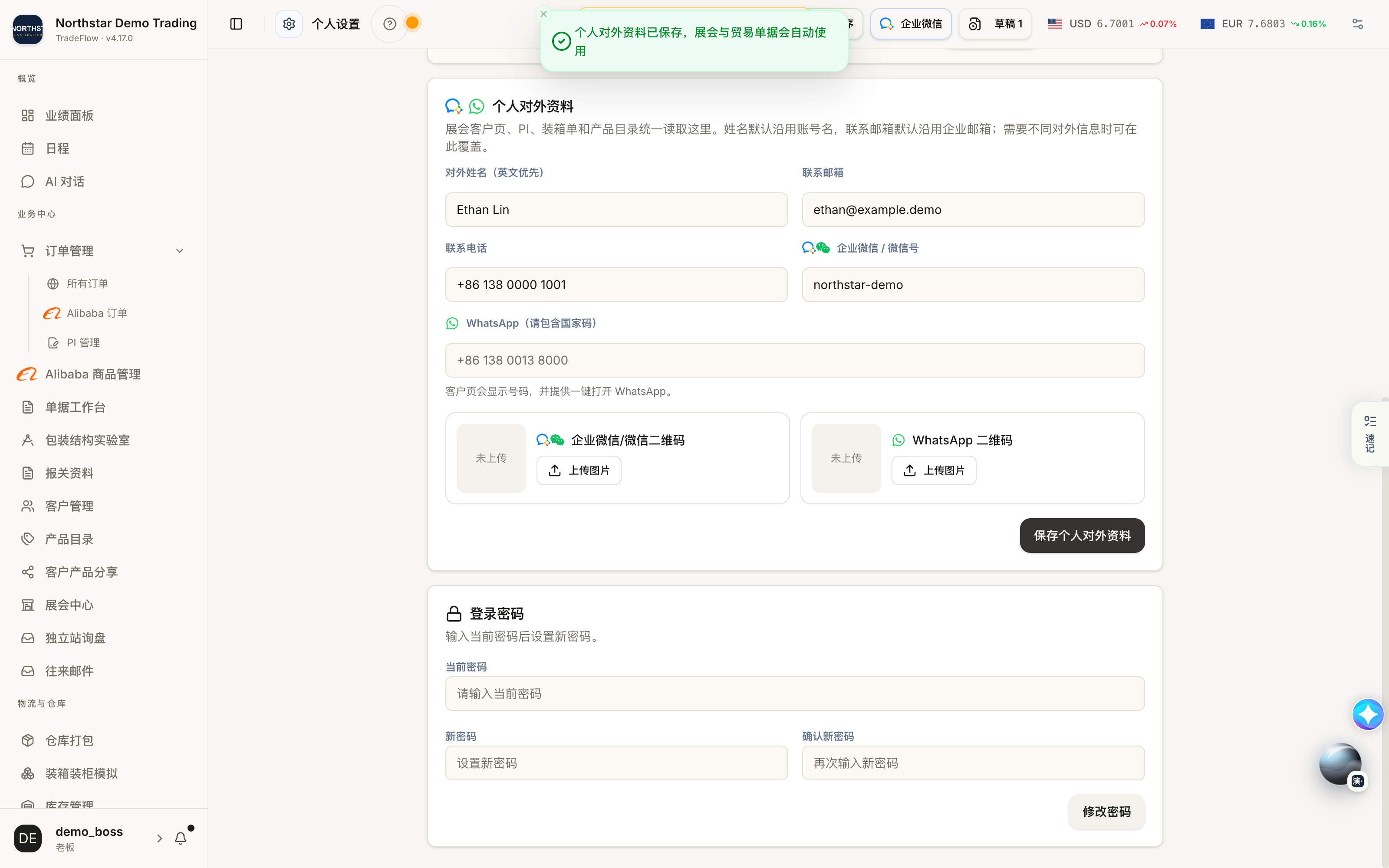Click the personal settings gear icon

click(289, 23)
